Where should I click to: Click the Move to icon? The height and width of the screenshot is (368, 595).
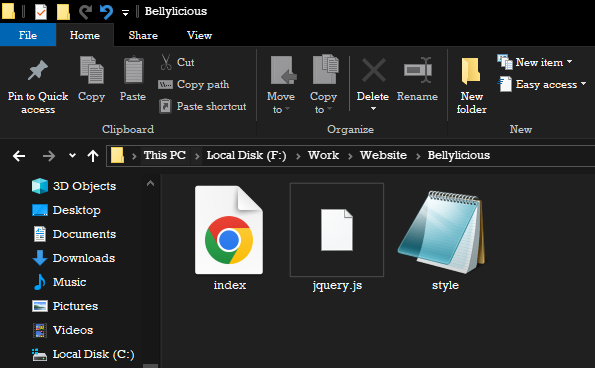click(x=283, y=70)
